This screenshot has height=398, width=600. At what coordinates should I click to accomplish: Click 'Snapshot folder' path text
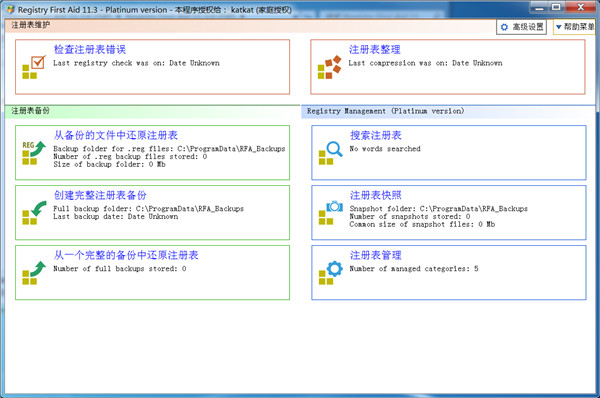pyautogui.click(x=439, y=209)
